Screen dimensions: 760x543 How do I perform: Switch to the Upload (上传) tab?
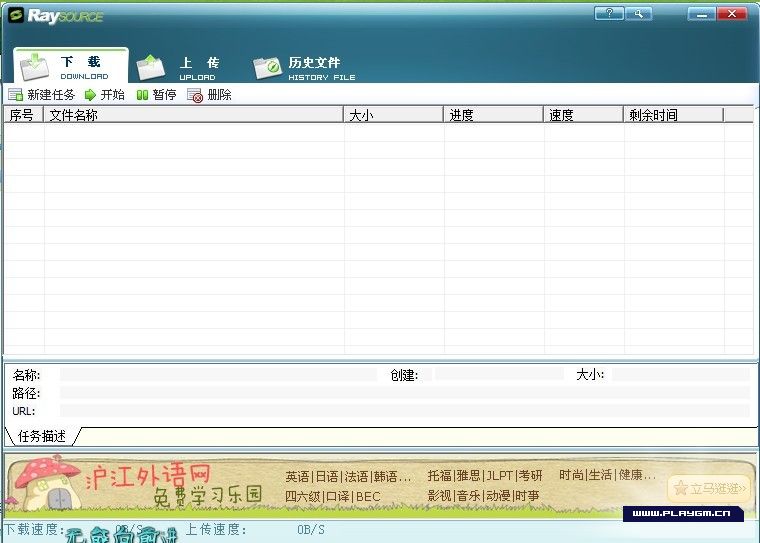tap(180, 67)
